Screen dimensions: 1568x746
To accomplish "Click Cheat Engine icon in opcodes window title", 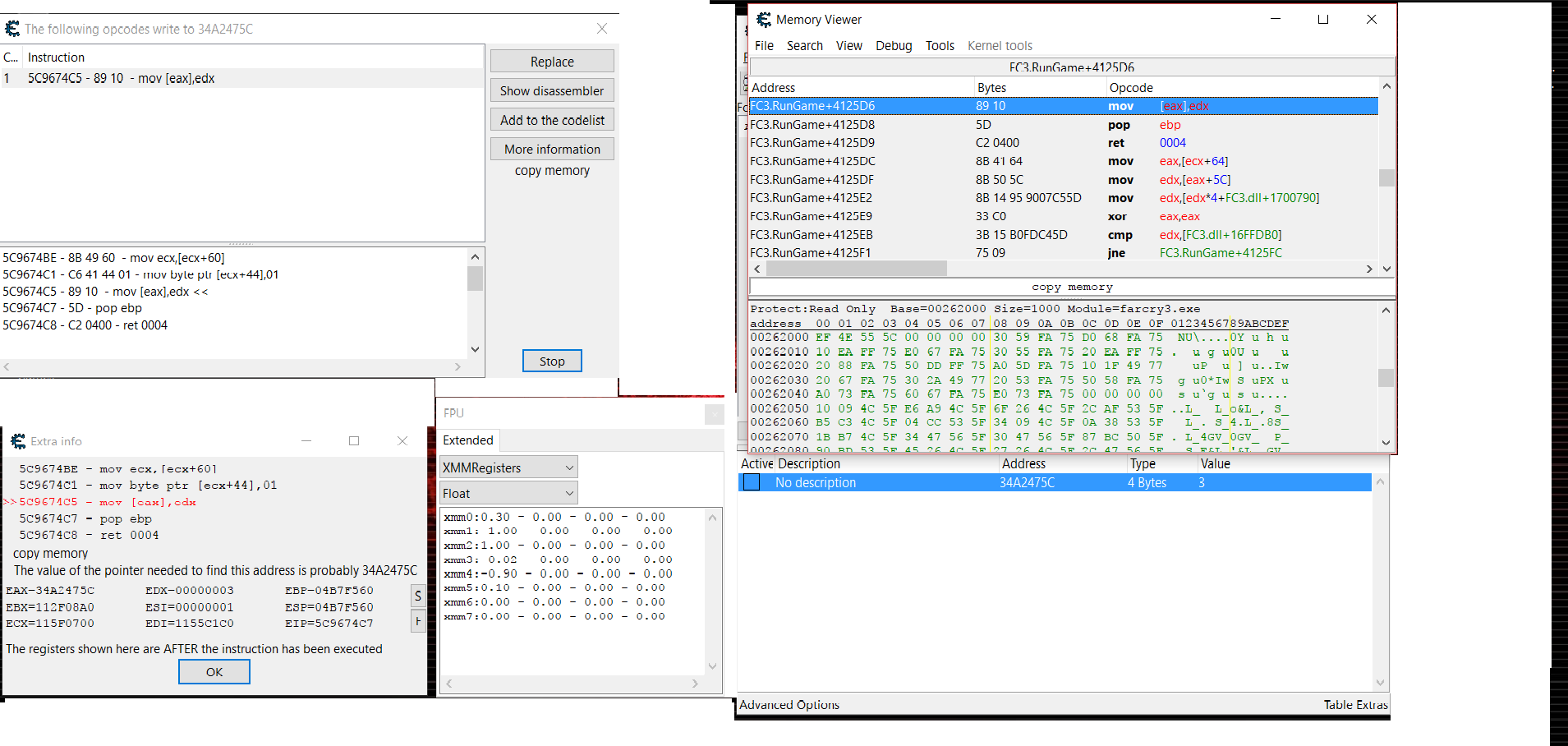I will click(x=12, y=29).
